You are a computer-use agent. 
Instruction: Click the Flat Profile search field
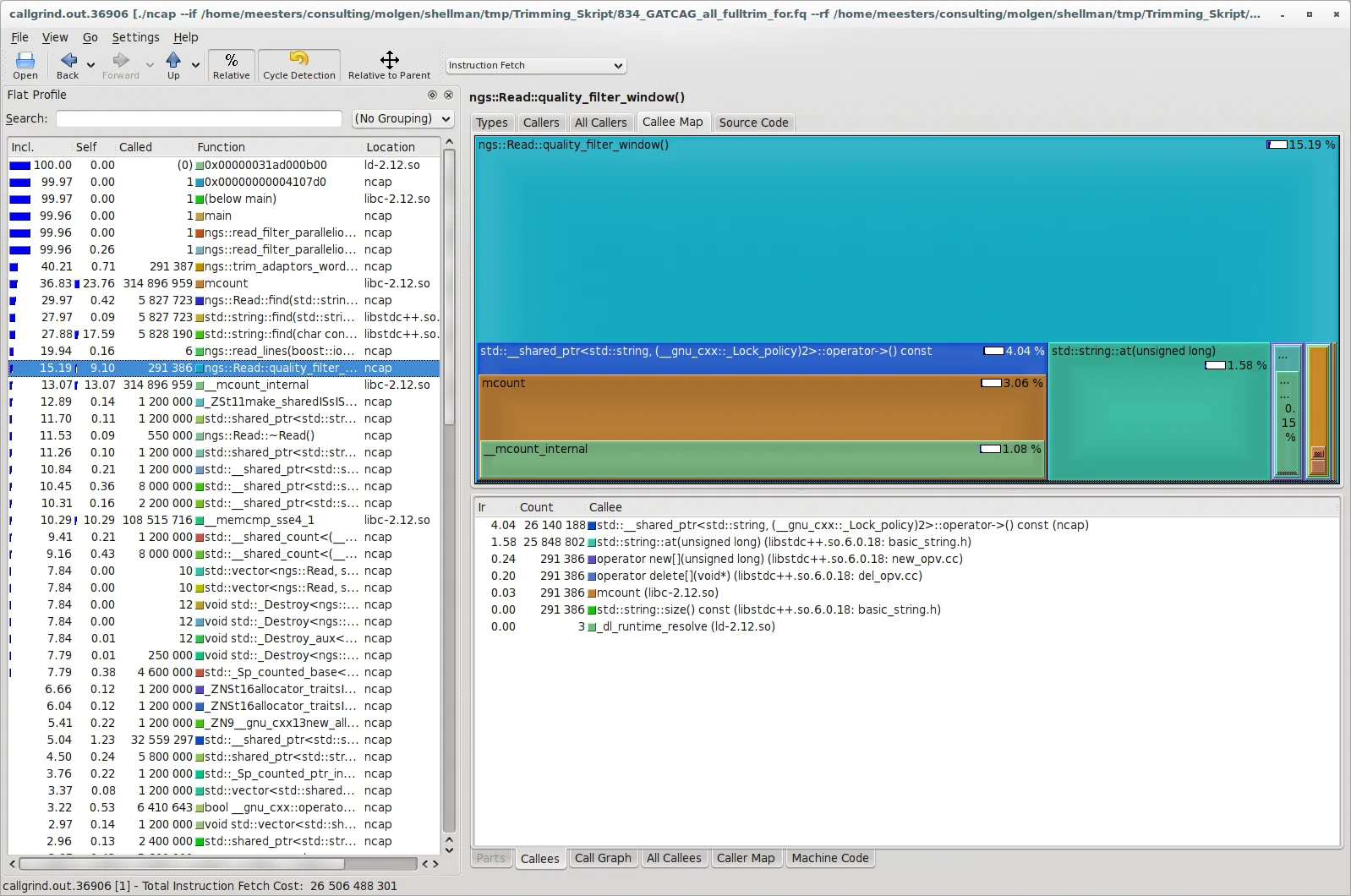pos(199,119)
